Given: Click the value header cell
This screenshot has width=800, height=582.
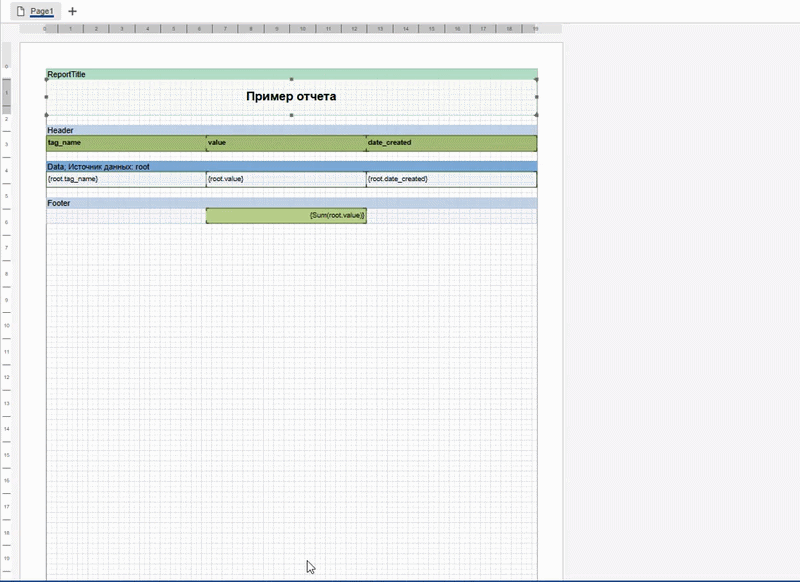Looking at the screenshot, I should click(x=285, y=143).
